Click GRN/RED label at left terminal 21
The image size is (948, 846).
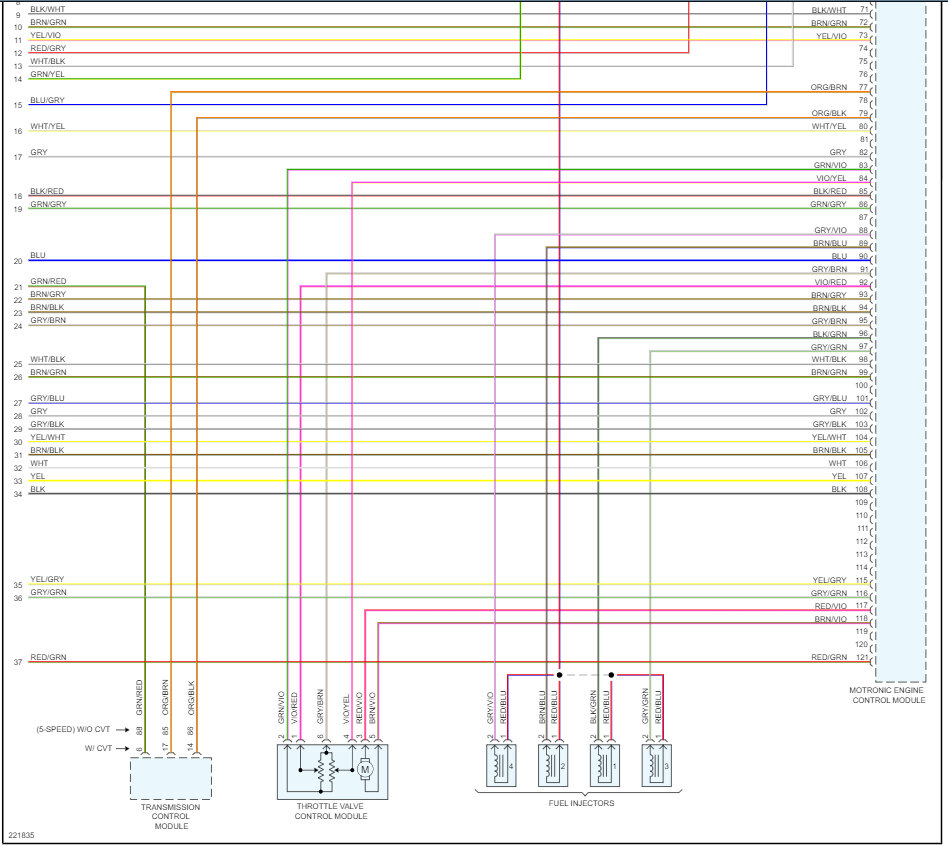point(48,281)
